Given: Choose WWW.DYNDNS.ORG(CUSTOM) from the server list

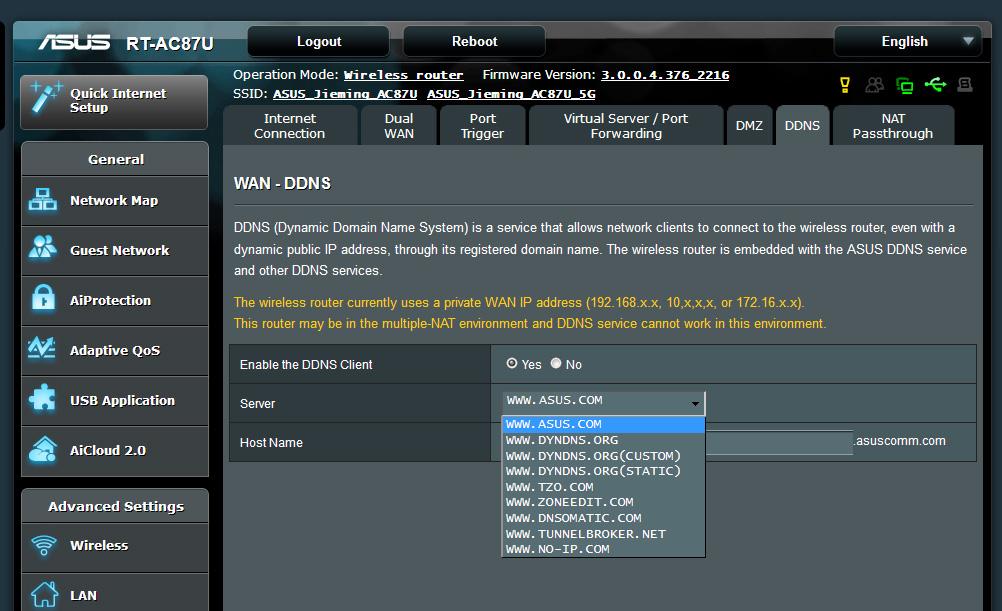Looking at the screenshot, I should 604,456.
